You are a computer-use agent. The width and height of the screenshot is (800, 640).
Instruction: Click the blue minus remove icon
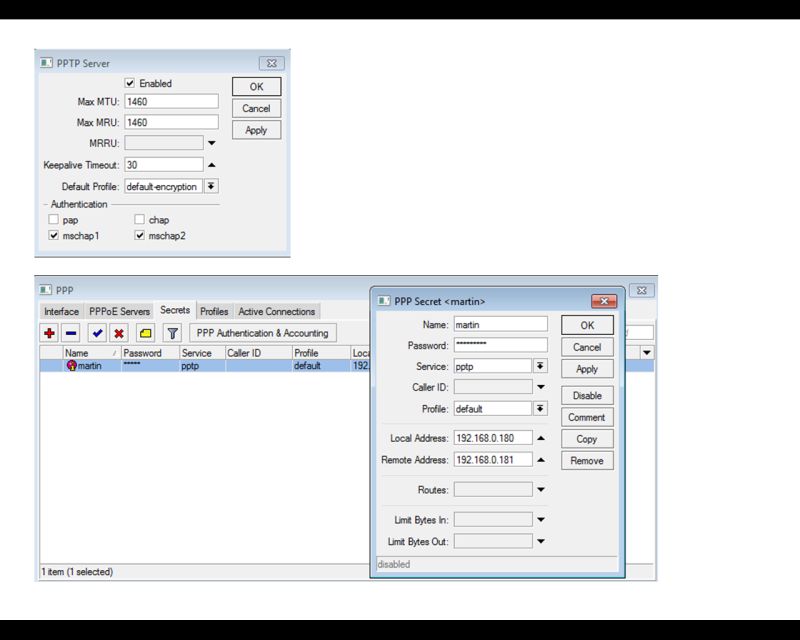[x=71, y=333]
